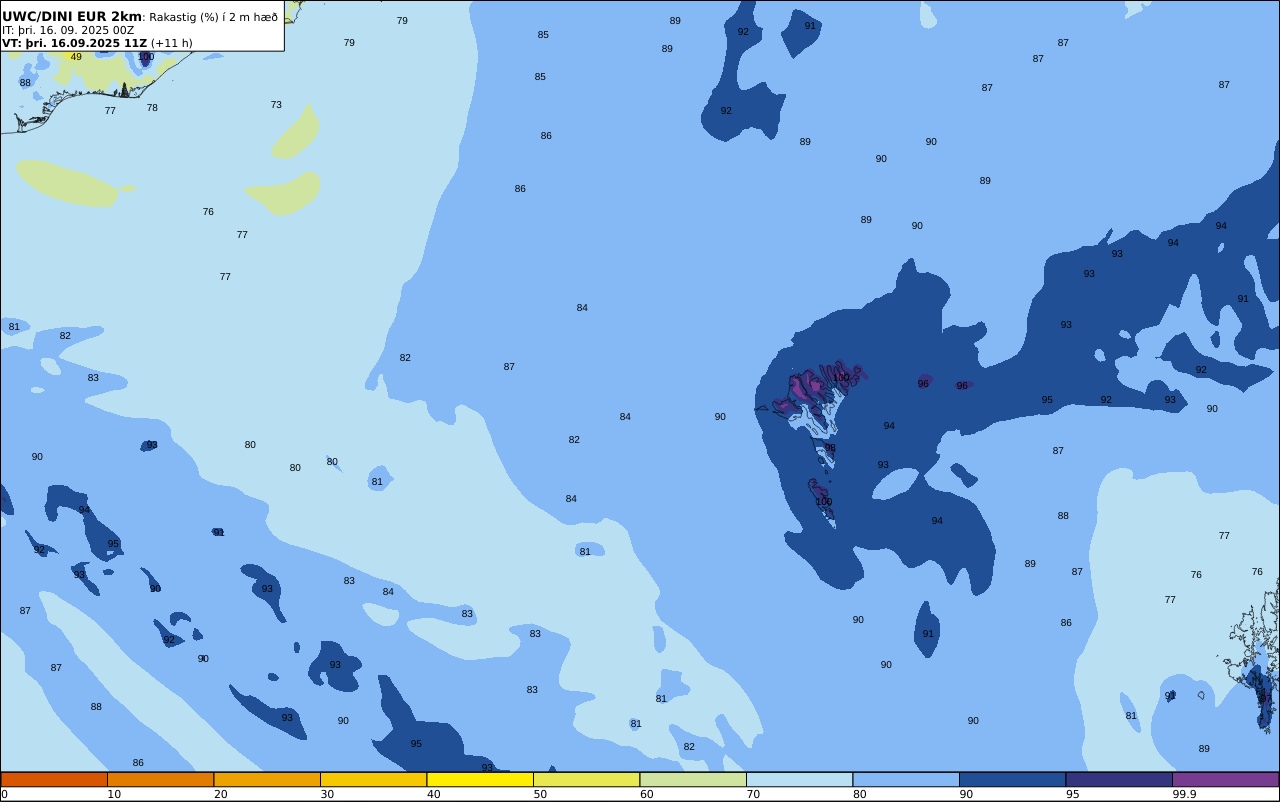Click the orange 10–20 legend color segment
Image resolution: width=1280 pixels, height=802 pixels.
(x=160, y=779)
